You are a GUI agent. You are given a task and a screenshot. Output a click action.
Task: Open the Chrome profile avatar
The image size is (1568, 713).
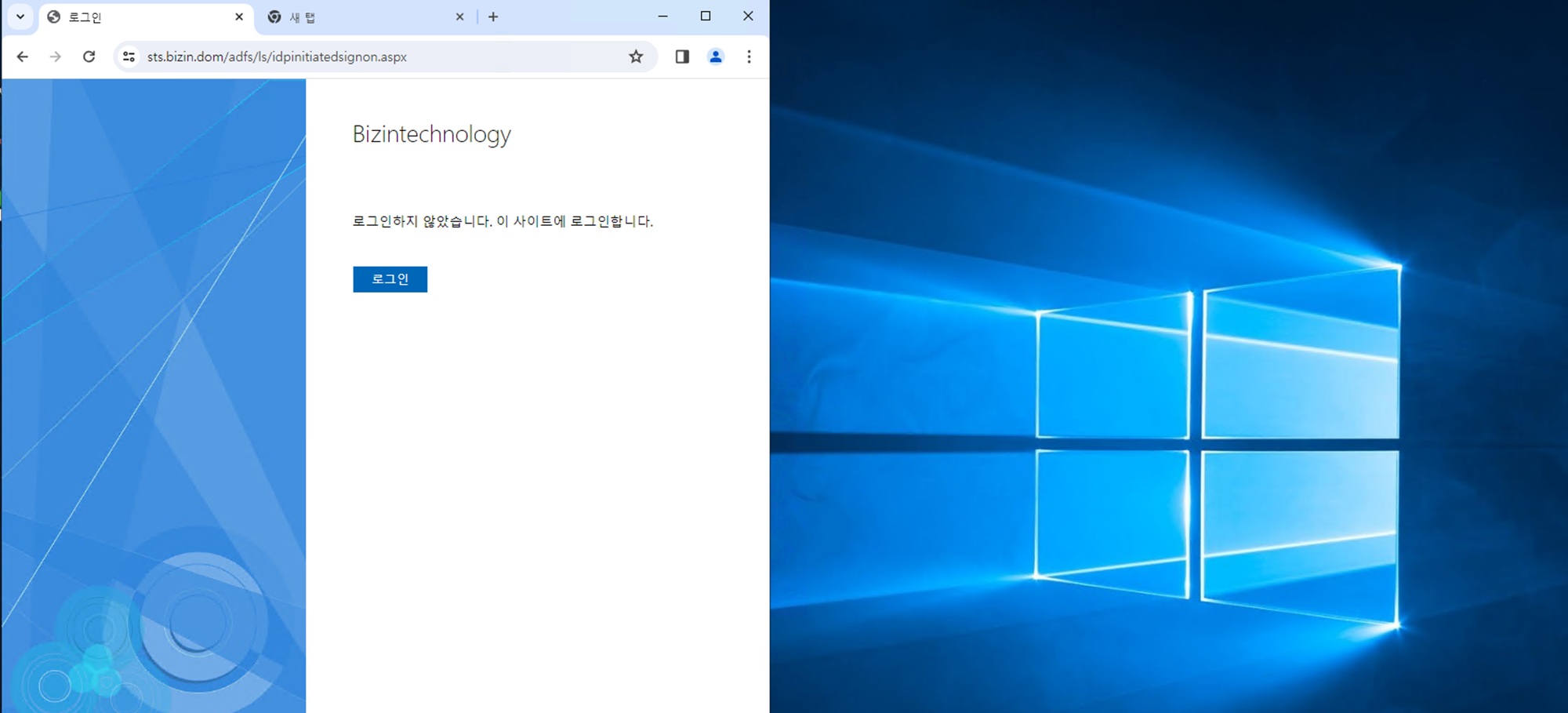716,56
